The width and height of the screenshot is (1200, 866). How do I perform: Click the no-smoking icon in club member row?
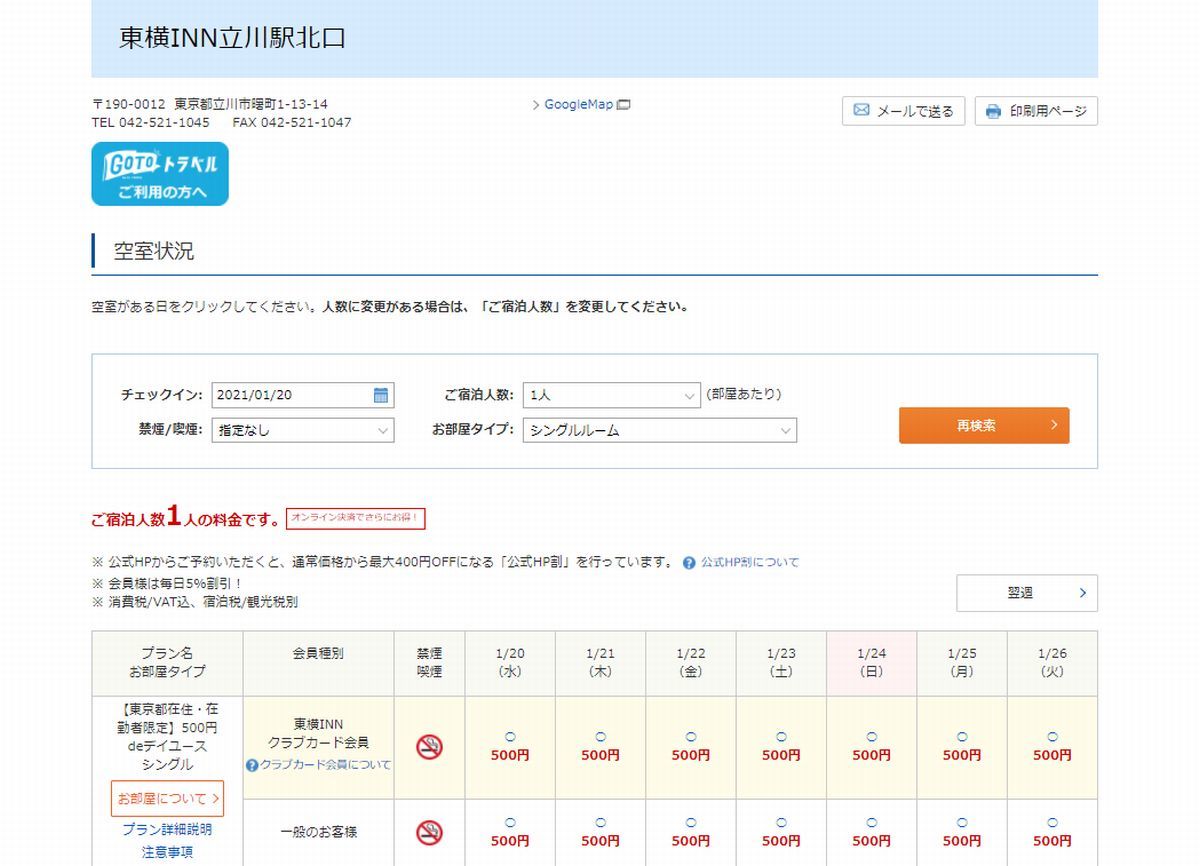[x=429, y=747]
